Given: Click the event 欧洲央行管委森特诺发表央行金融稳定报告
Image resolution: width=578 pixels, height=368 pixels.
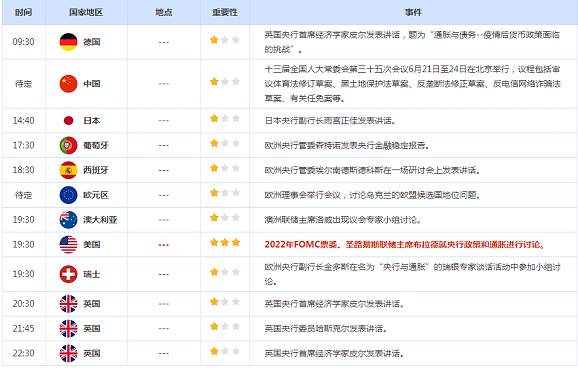Looking at the screenshot, I should [x=347, y=145].
